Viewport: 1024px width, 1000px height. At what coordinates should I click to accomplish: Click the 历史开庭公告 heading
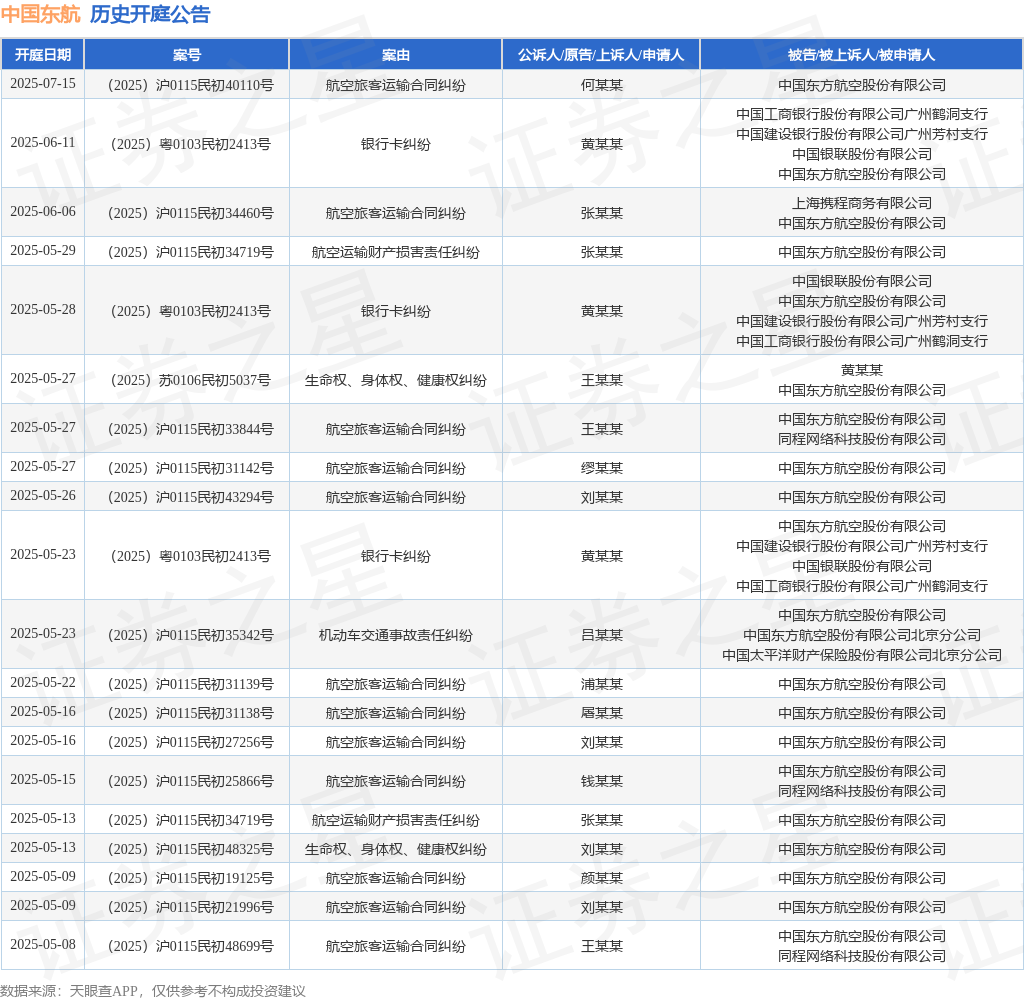click(x=150, y=14)
